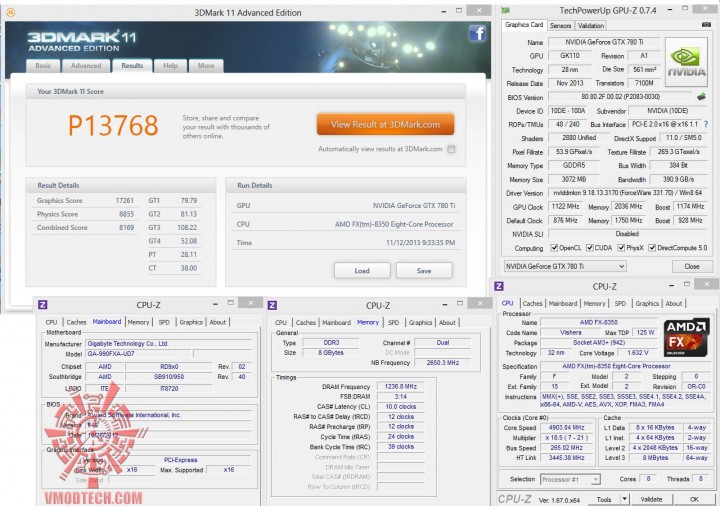Click CPU-Z Mainboard window Z icon
The height and width of the screenshot is (506, 720).
click(43, 304)
